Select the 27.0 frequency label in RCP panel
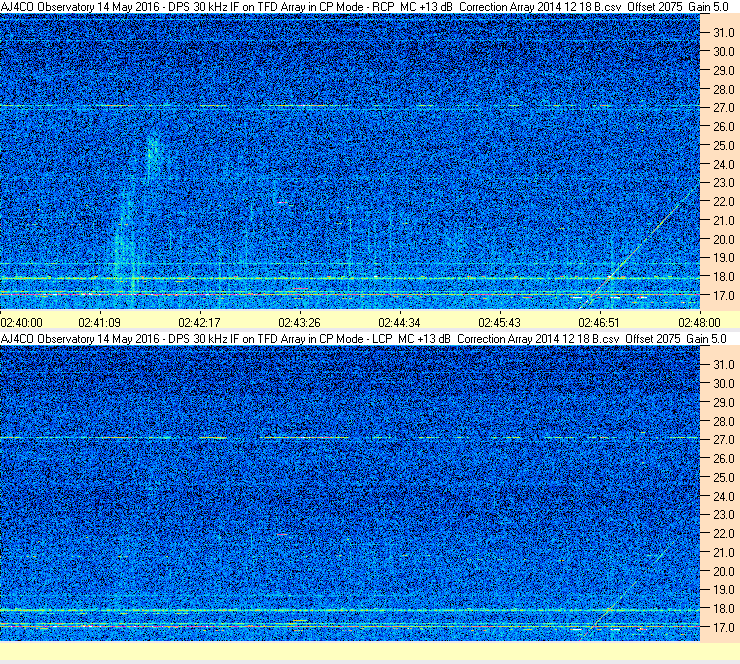The image size is (740, 664). (x=723, y=108)
